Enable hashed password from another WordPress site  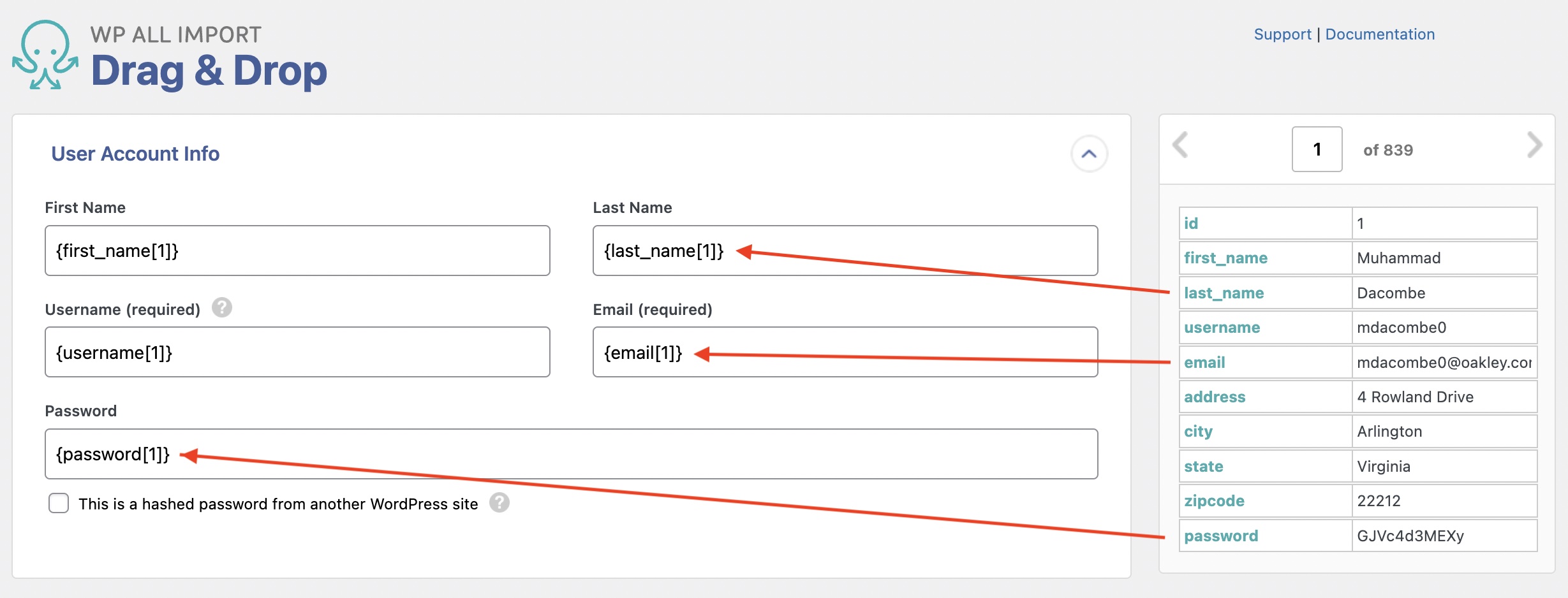pyautogui.click(x=59, y=503)
